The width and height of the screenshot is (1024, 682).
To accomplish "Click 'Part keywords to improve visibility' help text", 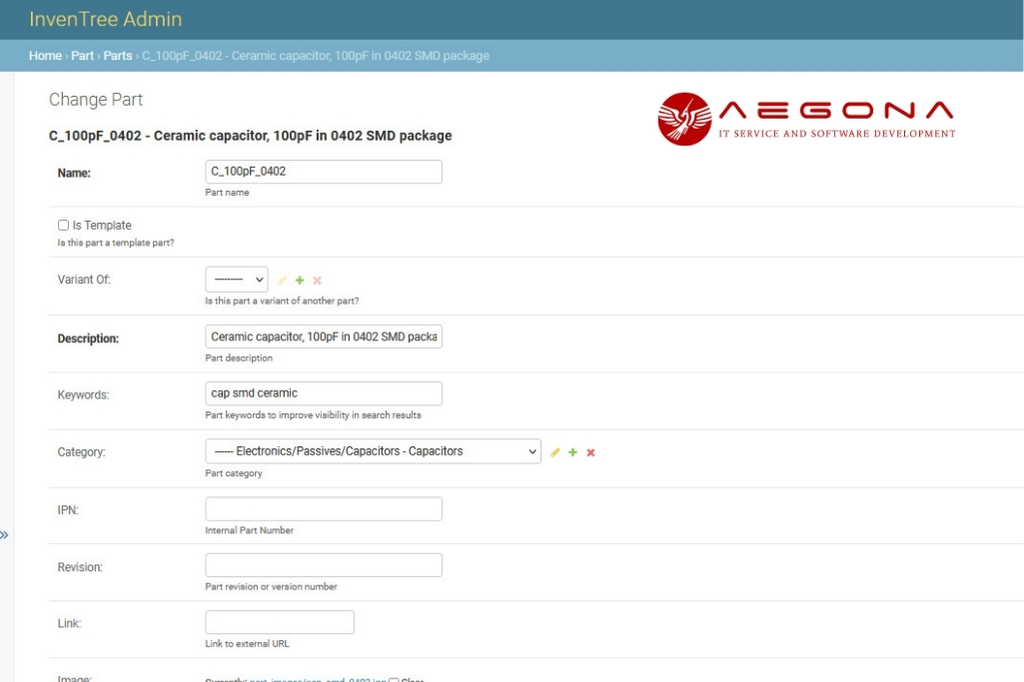I will coord(313,415).
